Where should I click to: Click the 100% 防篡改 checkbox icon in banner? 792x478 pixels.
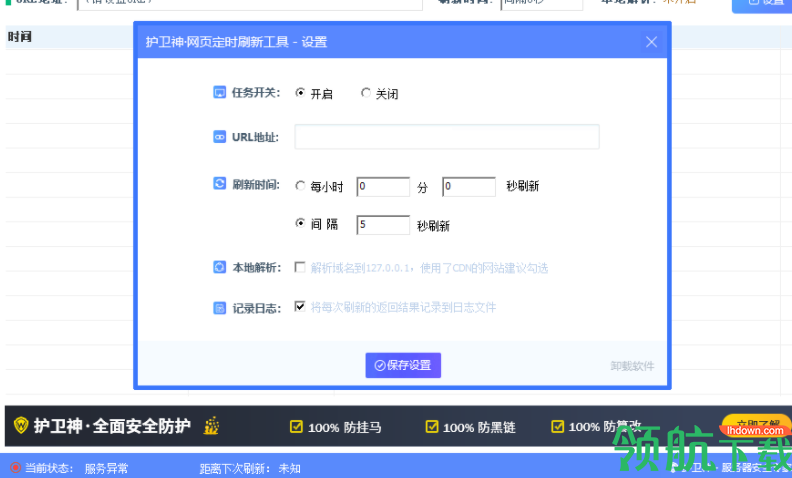tap(557, 426)
